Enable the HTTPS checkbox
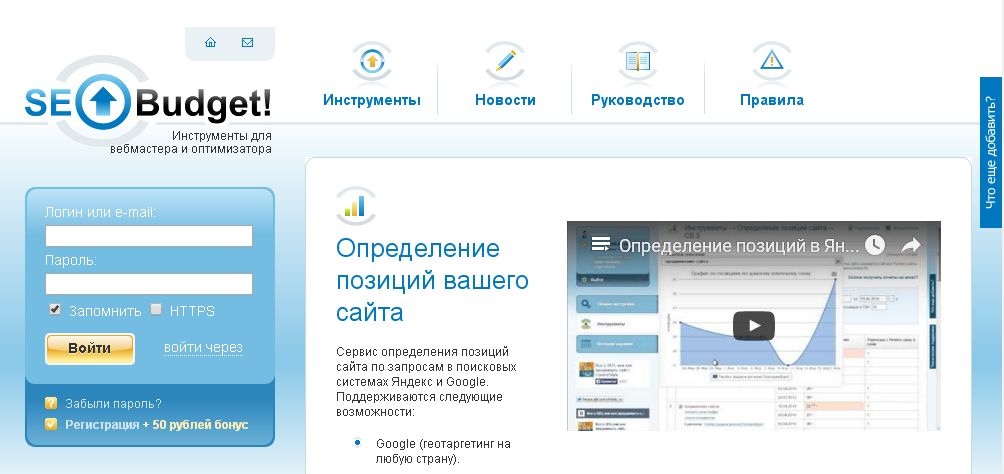The height and width of the screenshot is (474, 1004). tap(156, 309)
